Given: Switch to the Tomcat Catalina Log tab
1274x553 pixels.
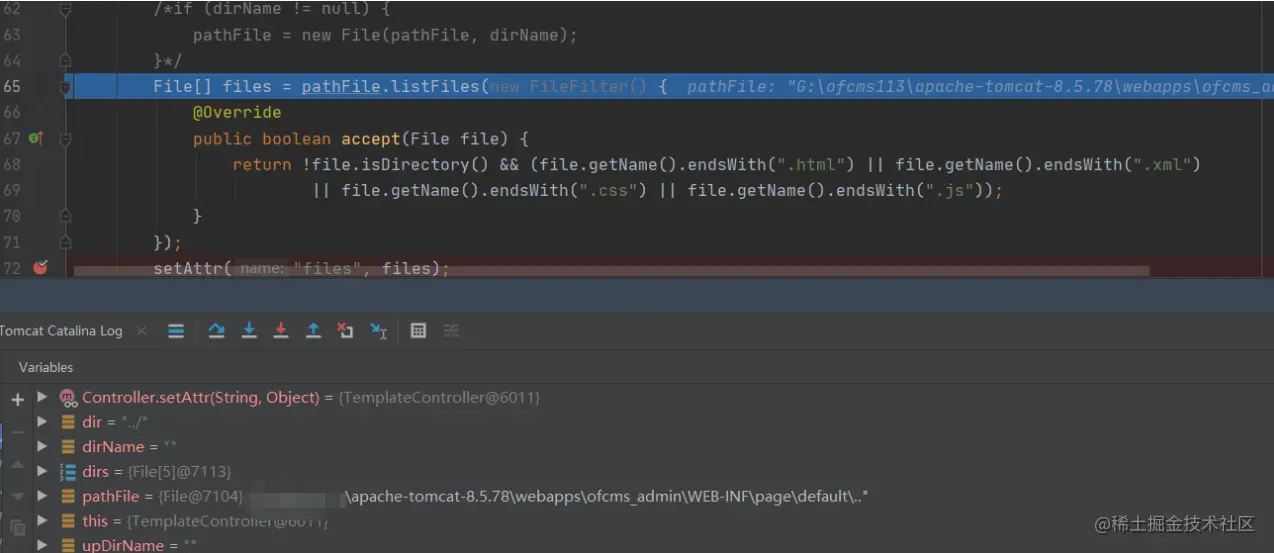Looking at the screenshot, I should point(61,331).
